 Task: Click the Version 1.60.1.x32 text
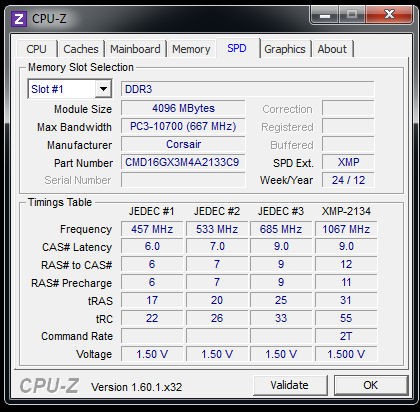(137, 387)
